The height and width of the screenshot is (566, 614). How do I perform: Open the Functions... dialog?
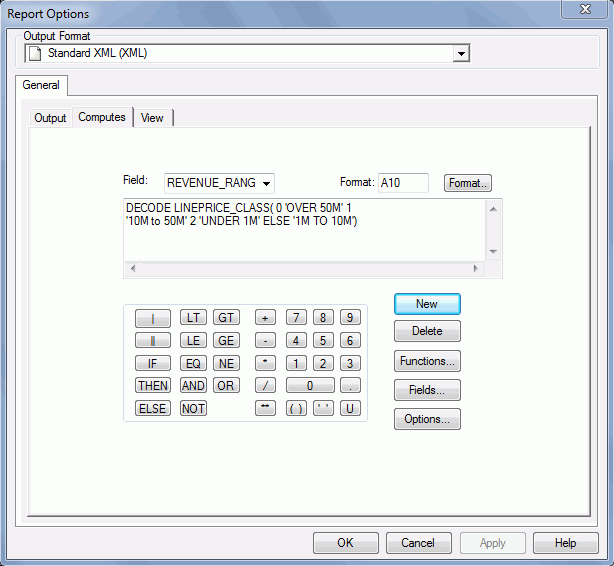pos(427,361)
